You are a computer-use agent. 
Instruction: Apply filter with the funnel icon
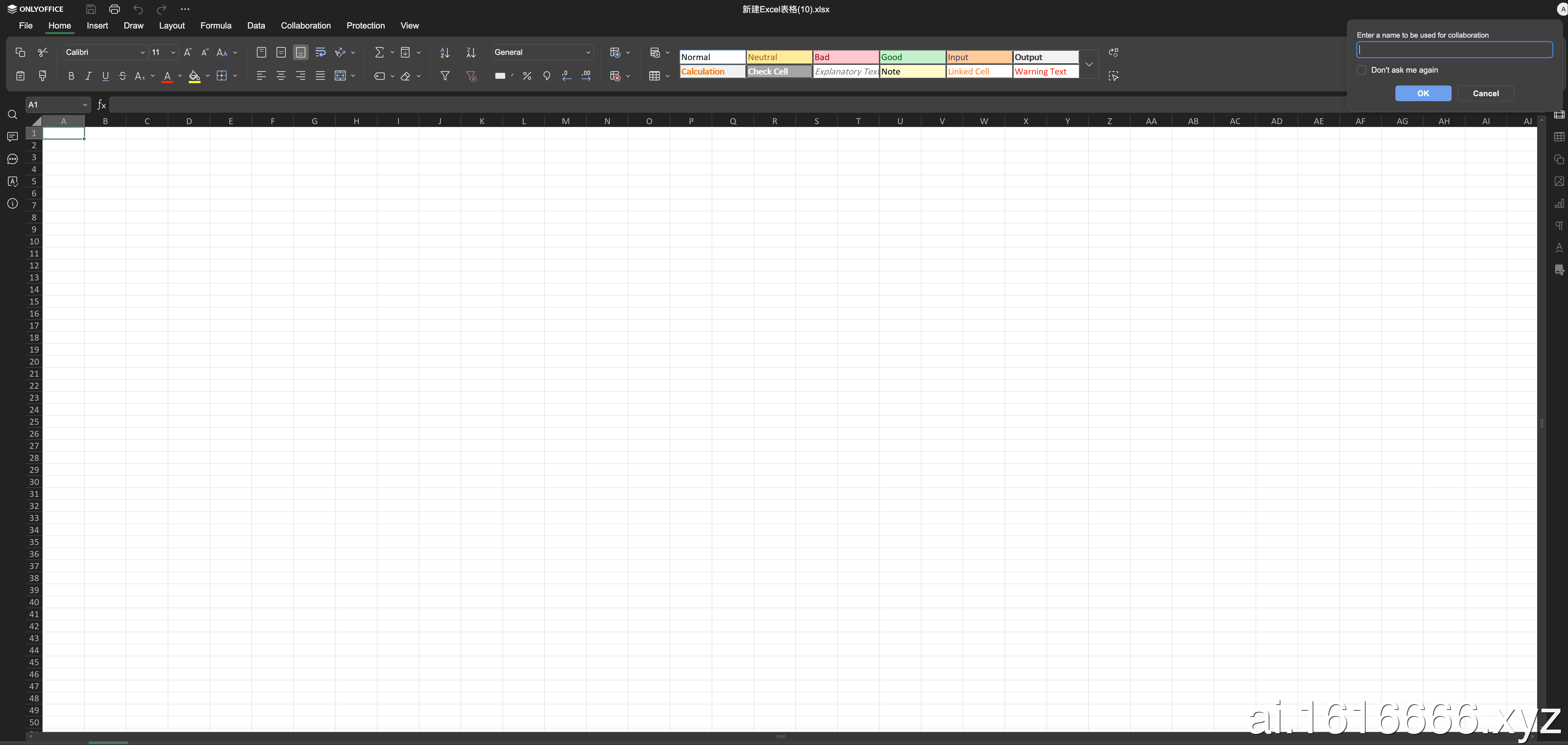pos(445,76)
